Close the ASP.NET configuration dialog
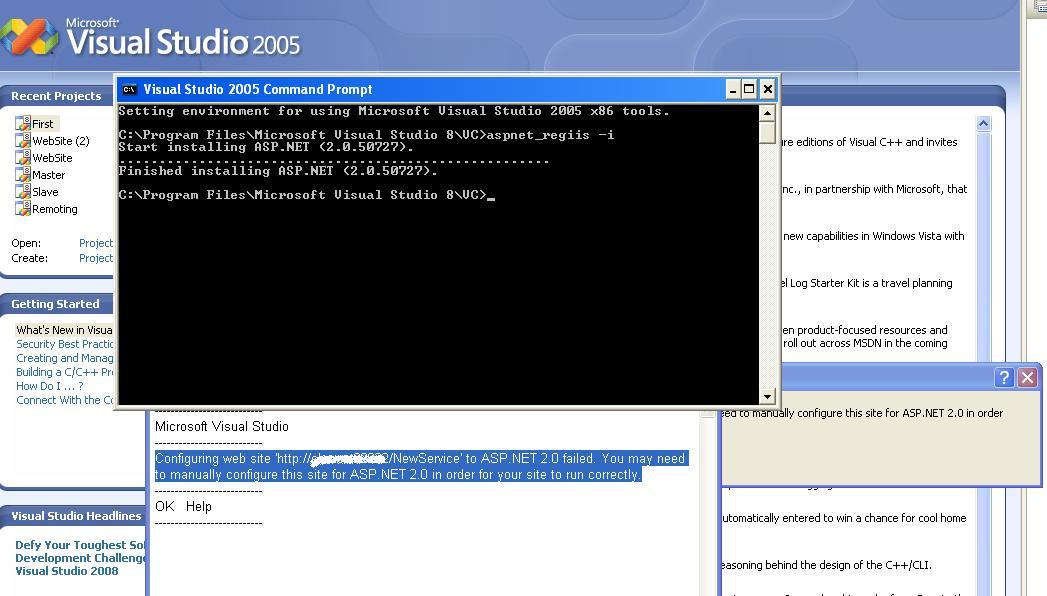 (1028, 378)
